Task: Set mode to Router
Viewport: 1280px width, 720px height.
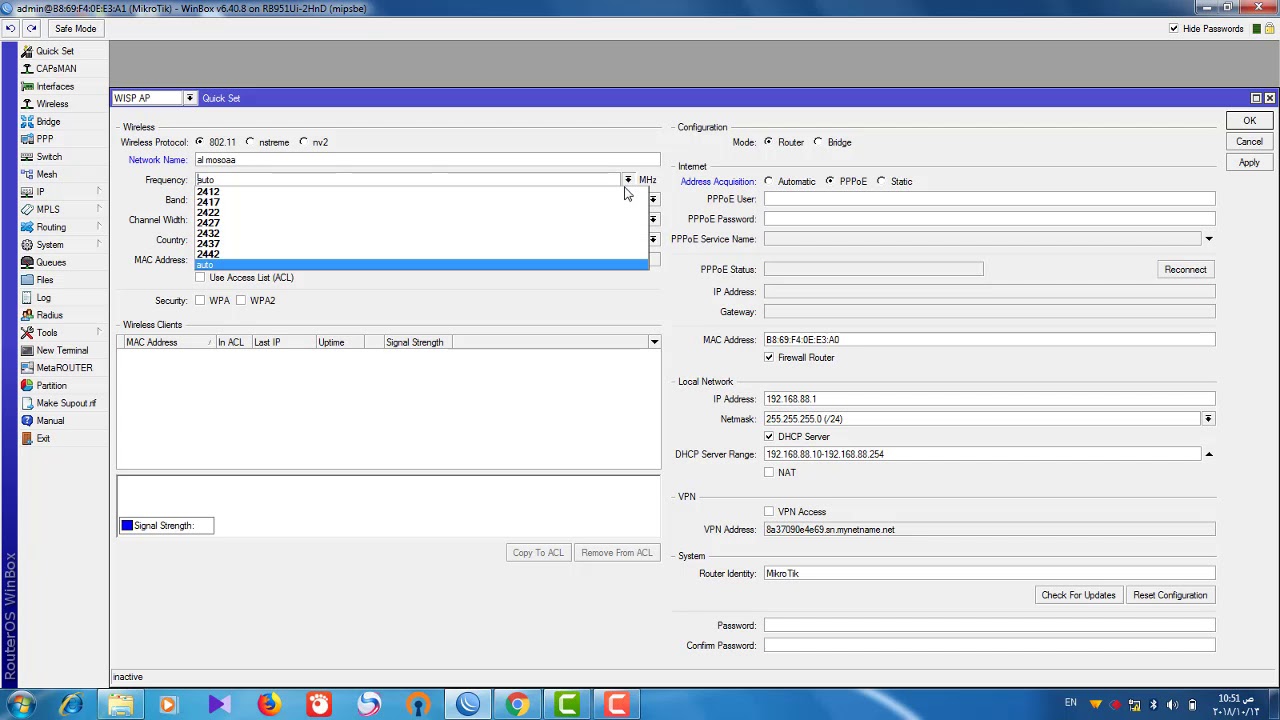Action: coord(768,142)
